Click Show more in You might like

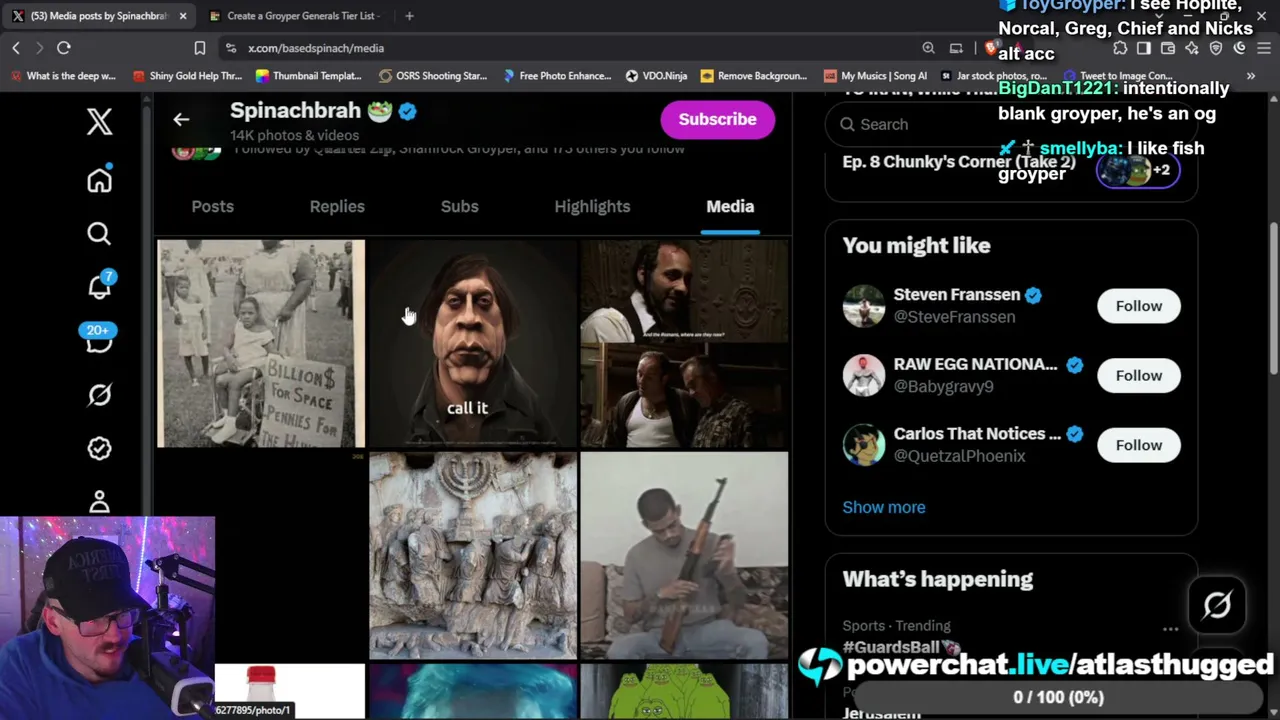(884, 507)
